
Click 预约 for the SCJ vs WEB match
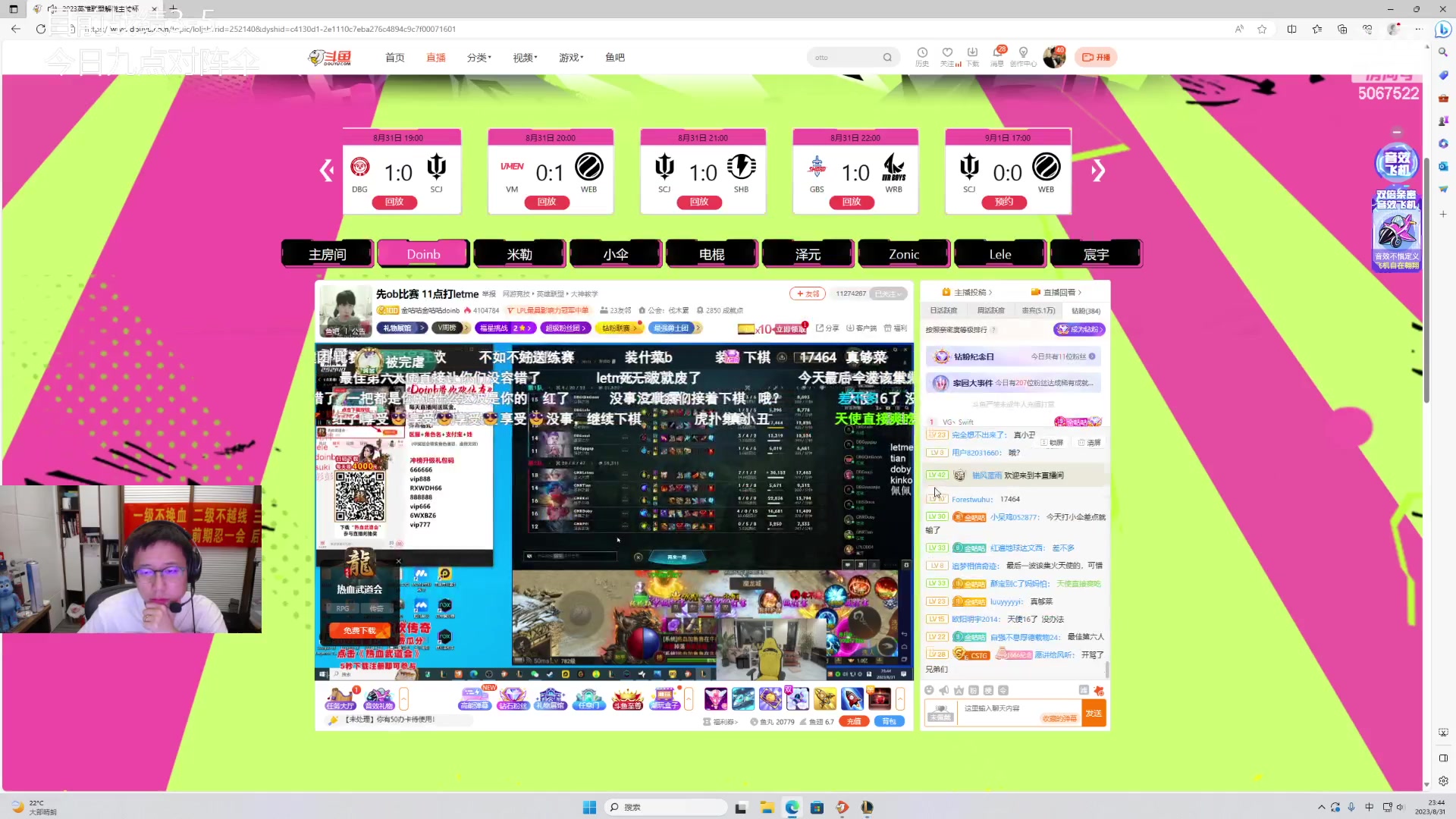click(x=1004, y=202)
